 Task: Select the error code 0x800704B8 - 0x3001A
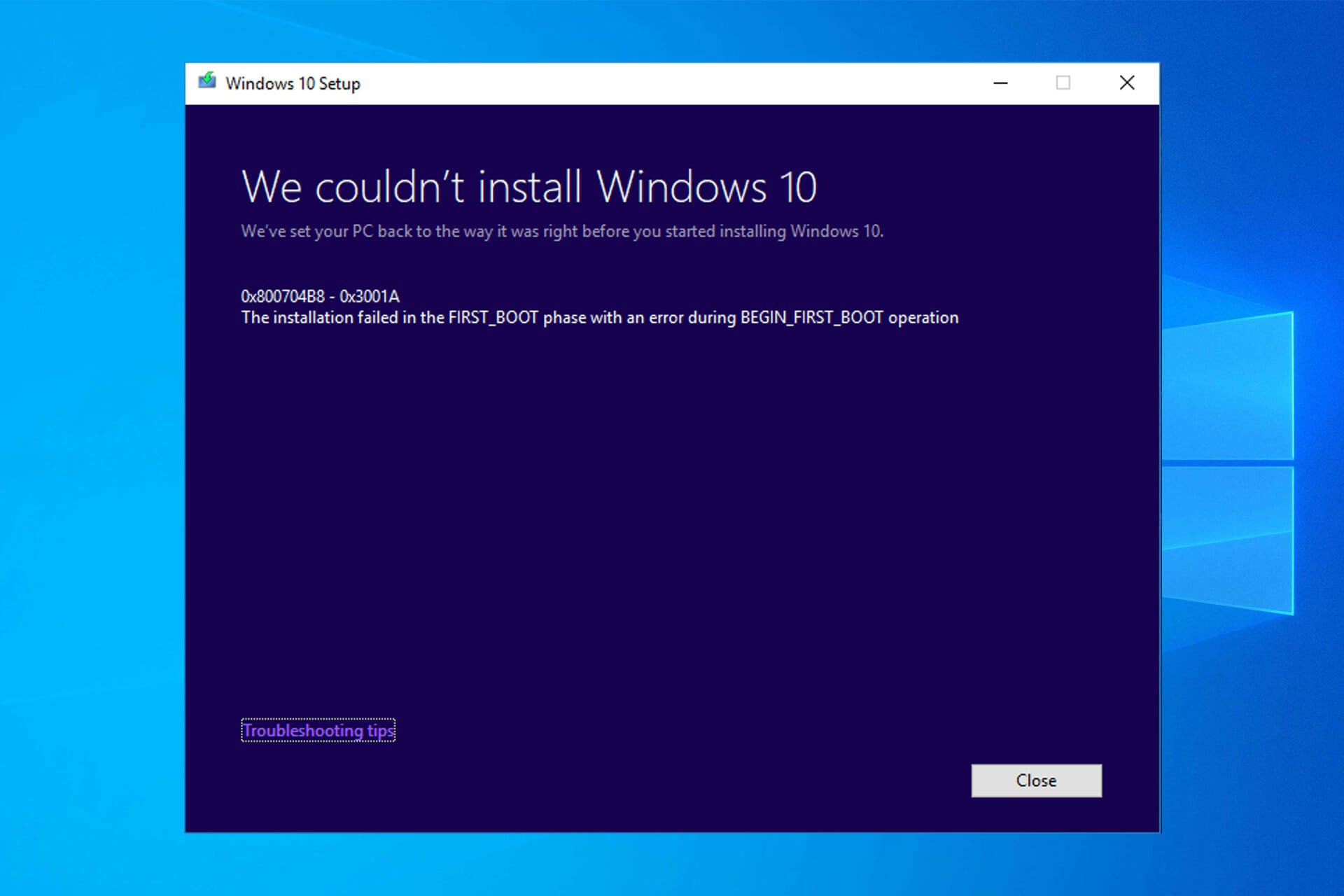coord(320,296)
